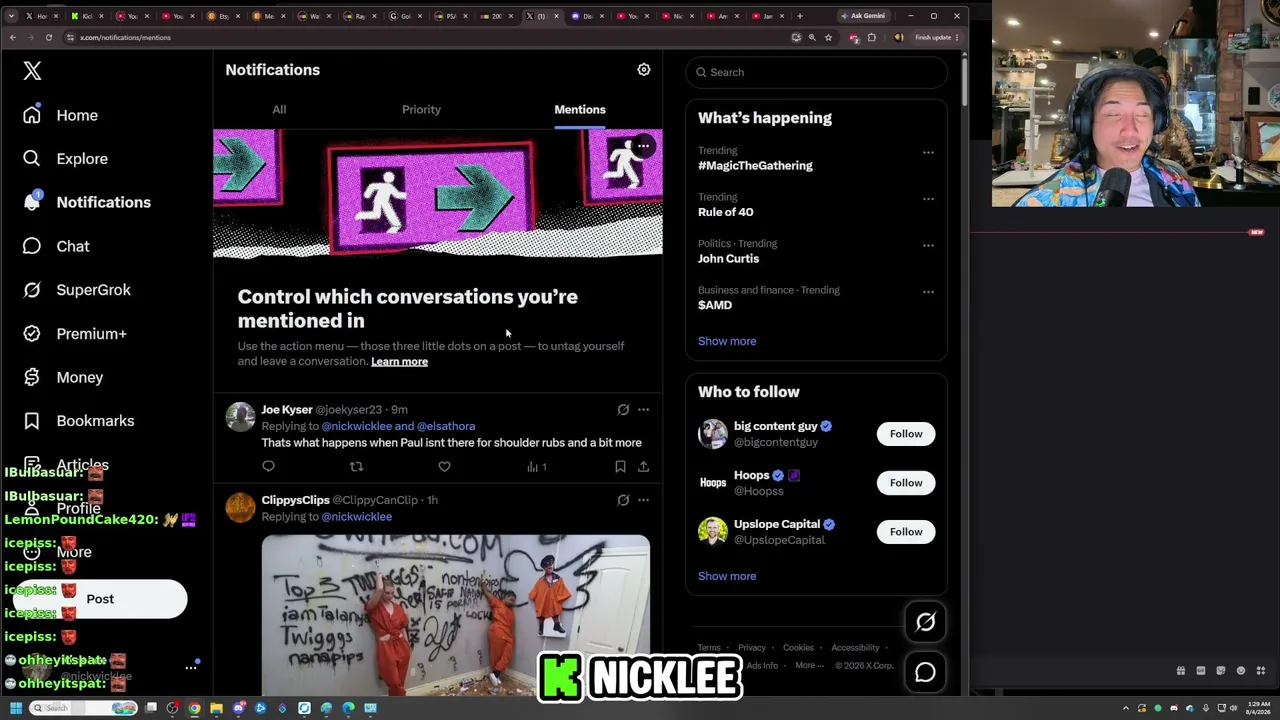1280x720 pixels.
Task: Open the floating chat messages button
Action: point(925,673)
